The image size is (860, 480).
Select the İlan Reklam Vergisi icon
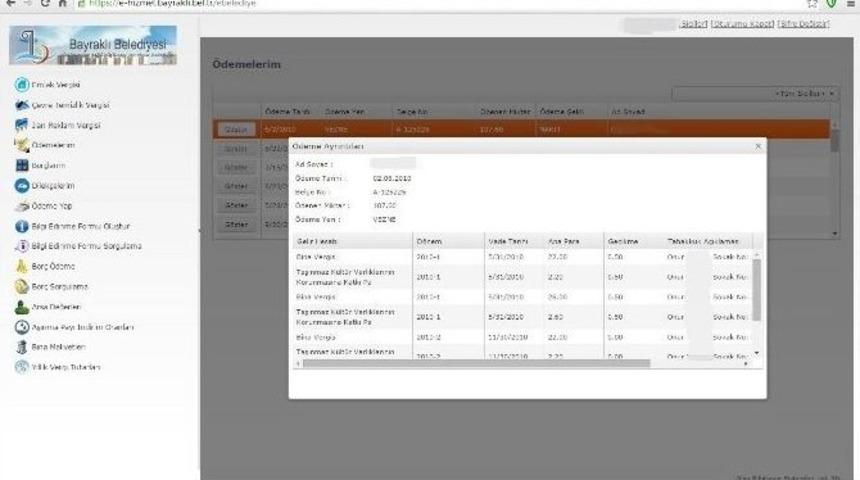pyautogui.click(x=20, y=126)
